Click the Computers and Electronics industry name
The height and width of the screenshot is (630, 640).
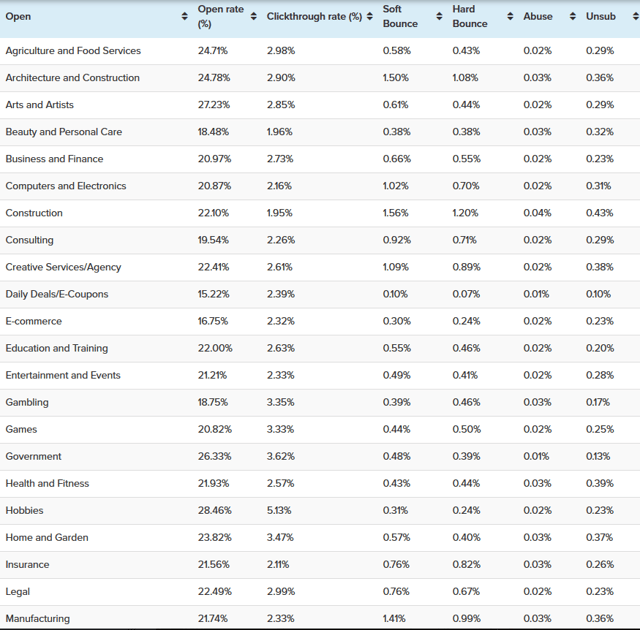pos(66,186)
